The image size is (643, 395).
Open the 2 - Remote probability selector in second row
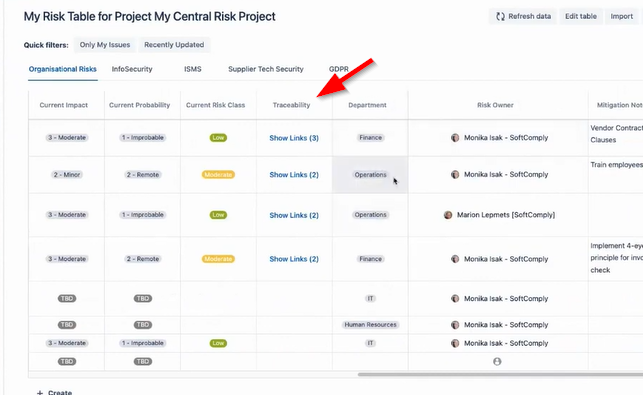pyautogui.click(x=143, y=175)
